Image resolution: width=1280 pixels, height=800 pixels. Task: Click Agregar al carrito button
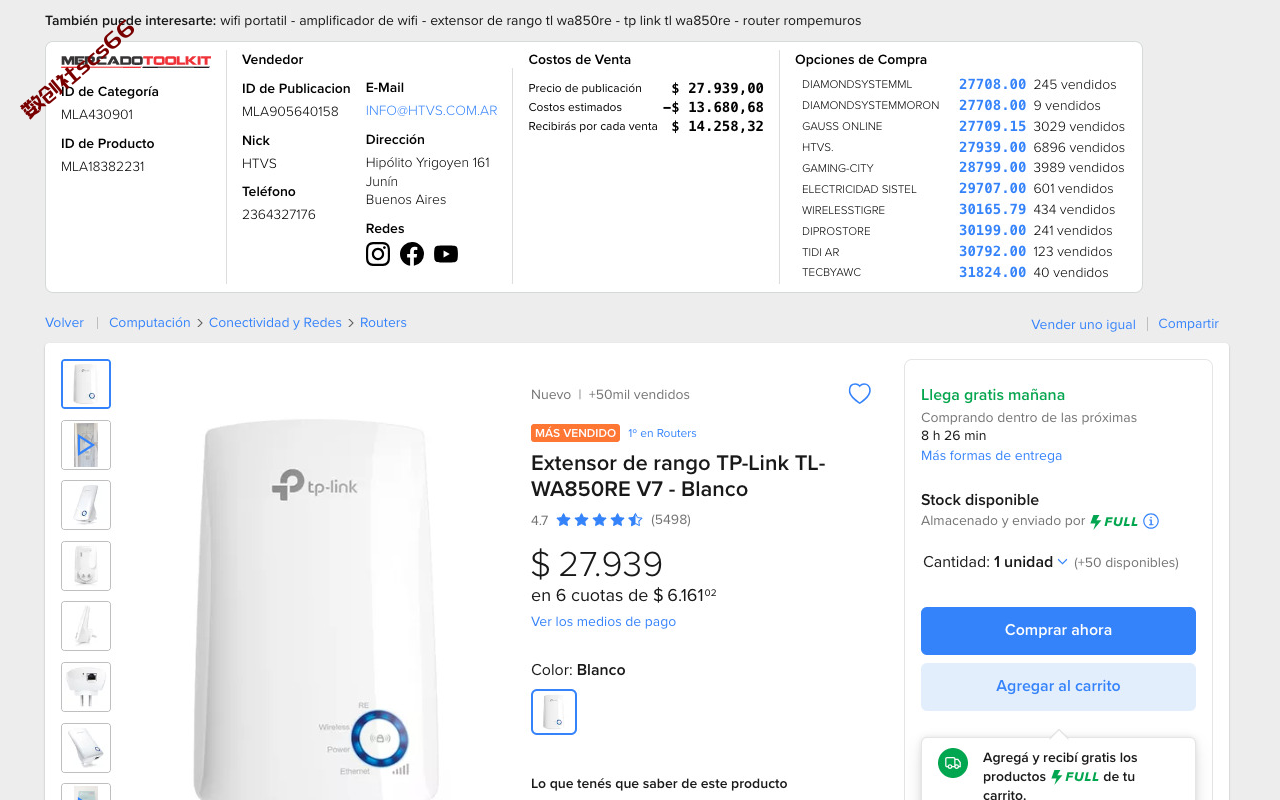[x=1058, y=687]
